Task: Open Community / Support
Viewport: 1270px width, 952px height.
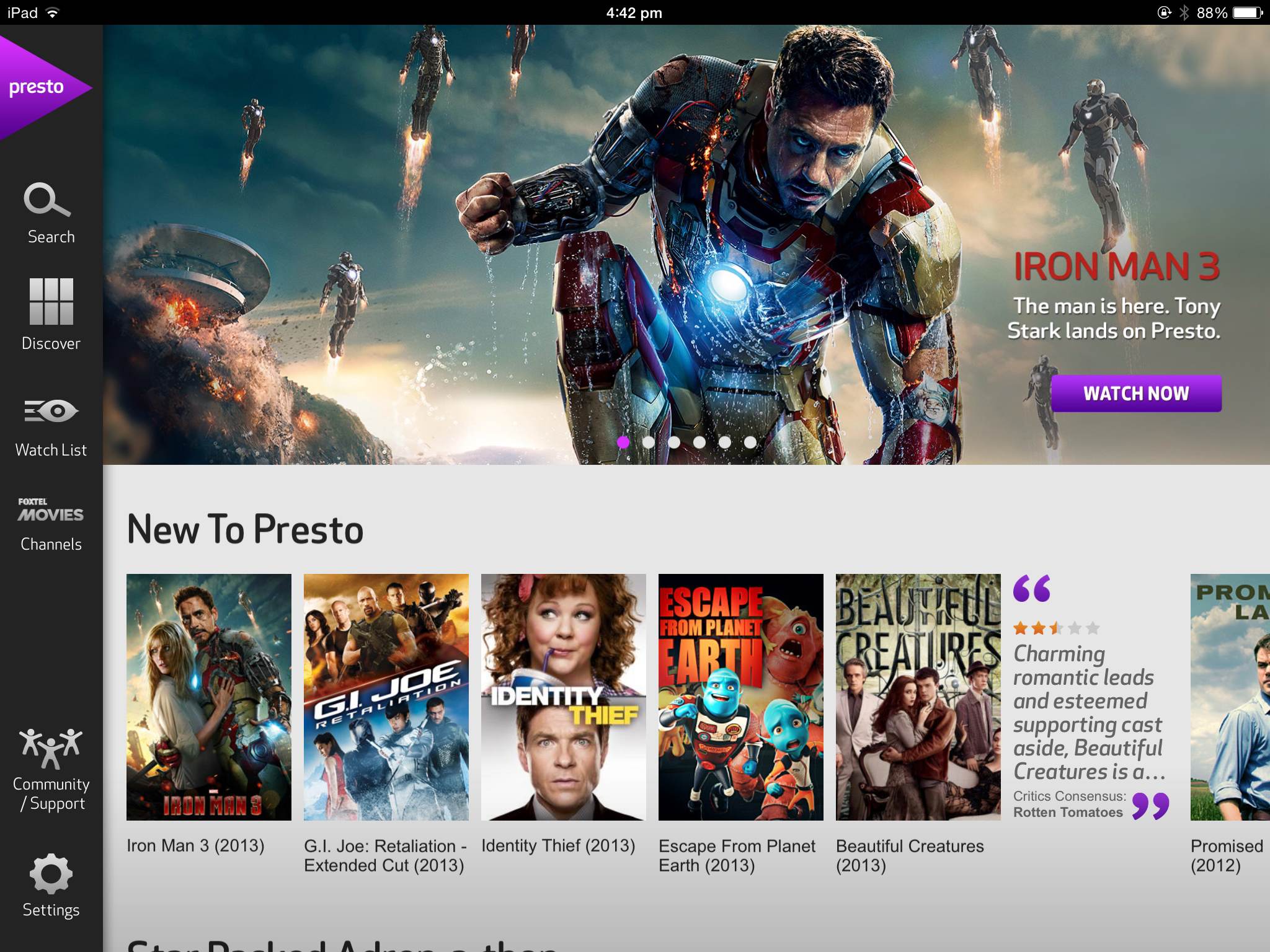Action: tap(51, 770)
